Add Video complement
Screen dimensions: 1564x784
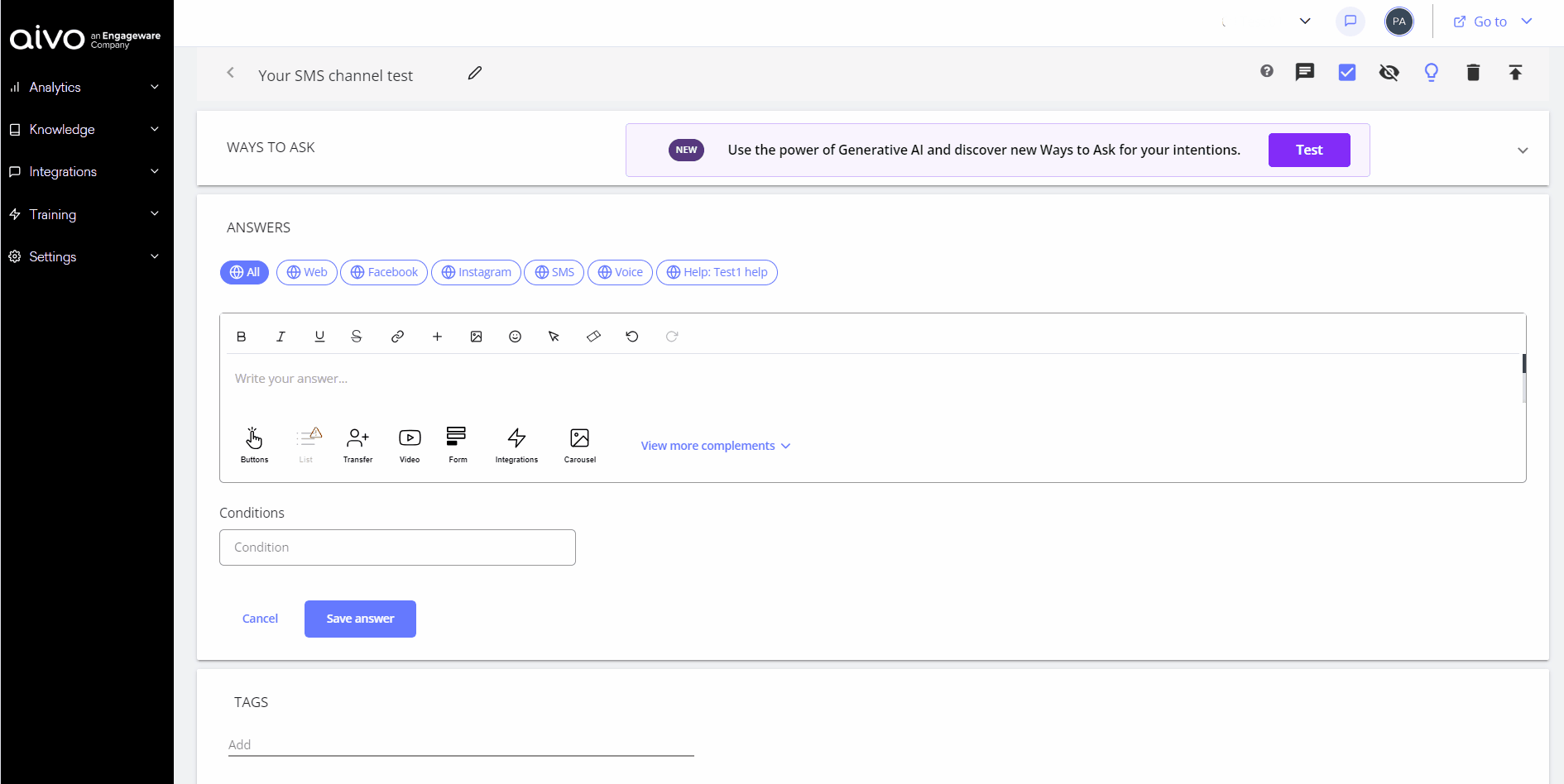(410, 445)
